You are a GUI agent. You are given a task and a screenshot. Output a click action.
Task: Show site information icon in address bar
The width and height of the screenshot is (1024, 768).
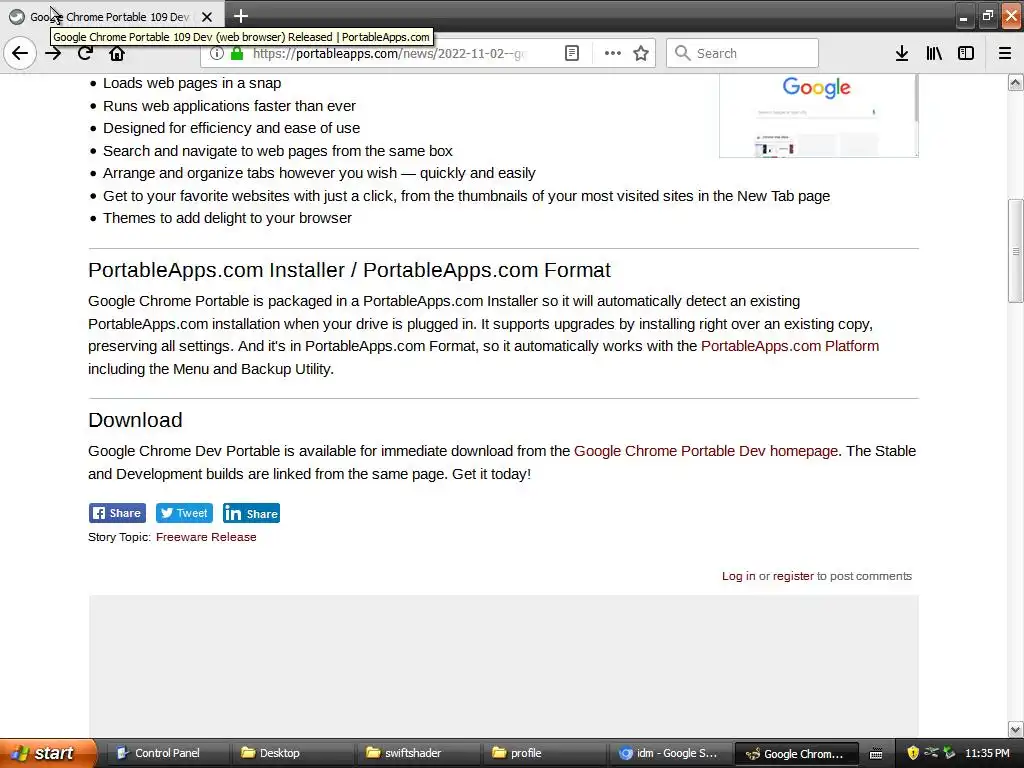point(217,54)
